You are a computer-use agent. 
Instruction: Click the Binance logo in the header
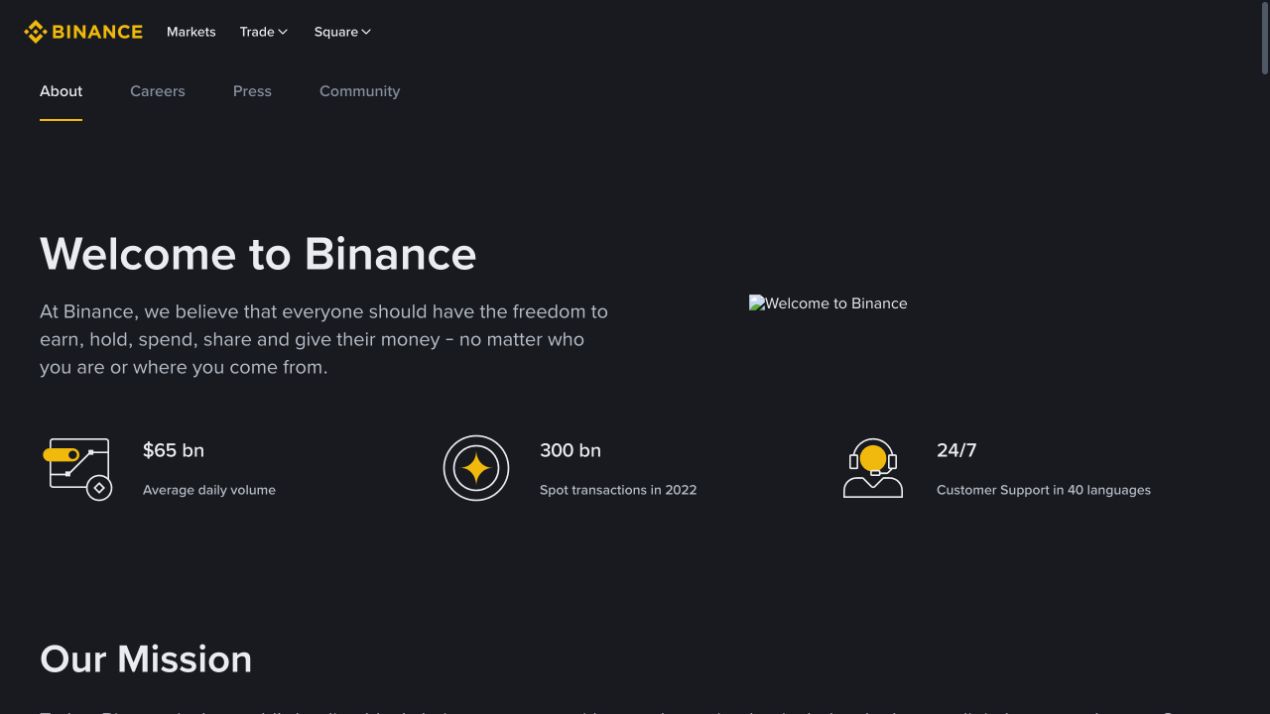click(83, 32)
